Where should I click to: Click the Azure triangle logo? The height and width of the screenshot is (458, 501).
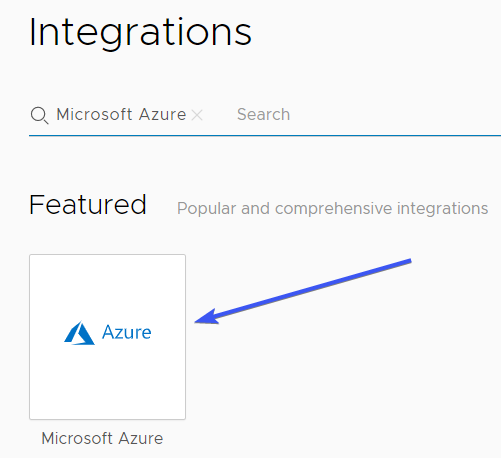click(x=79, y=333)
